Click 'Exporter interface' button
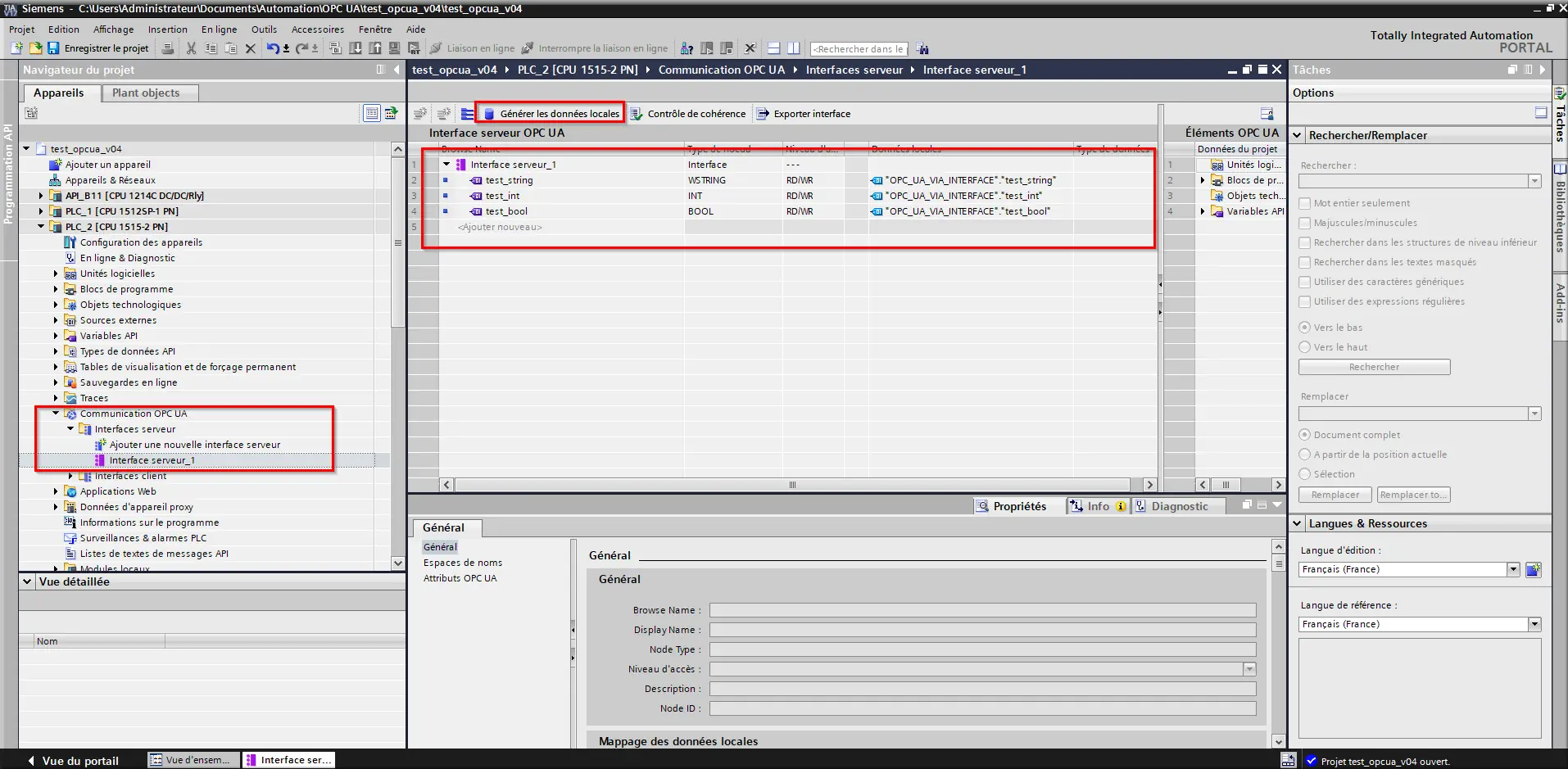Image resolution: width=1568 pixels, height=769 pixels. (804, 114)
